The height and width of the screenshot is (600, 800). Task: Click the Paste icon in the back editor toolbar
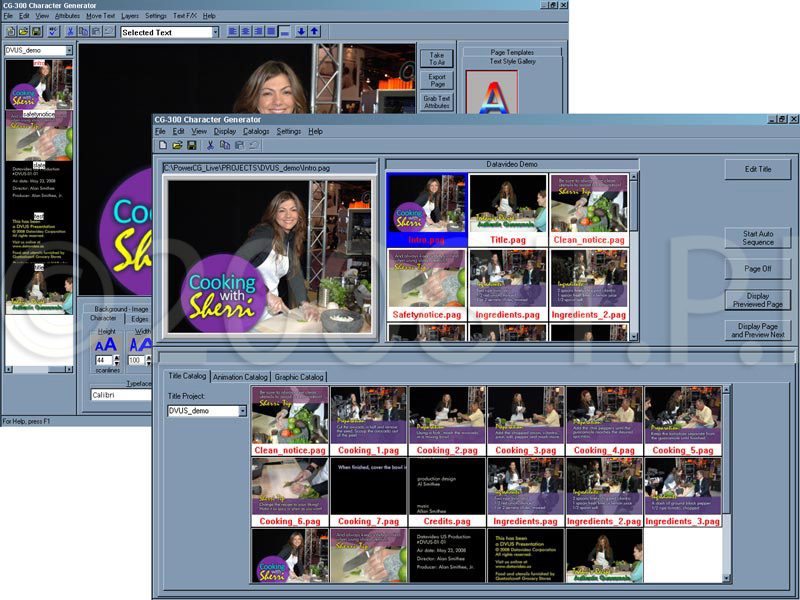[96, 32]
